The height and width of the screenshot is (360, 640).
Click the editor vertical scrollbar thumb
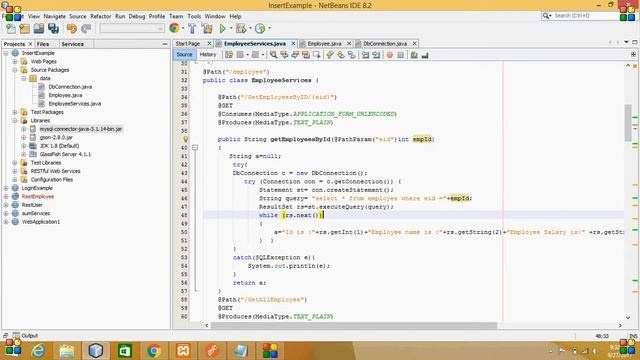pyautogui.click(x=628, y=123)
